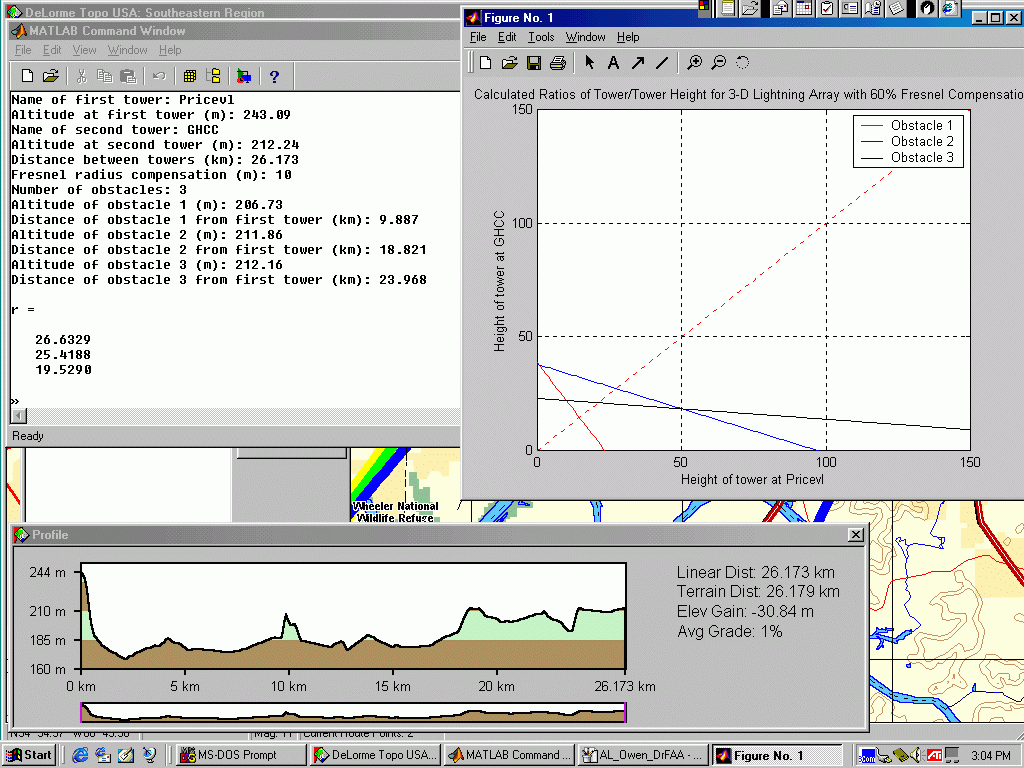Select the Add Line tool in figure toolbar
This screenshot has height=768, width=1024.
(x=662, y=63)
